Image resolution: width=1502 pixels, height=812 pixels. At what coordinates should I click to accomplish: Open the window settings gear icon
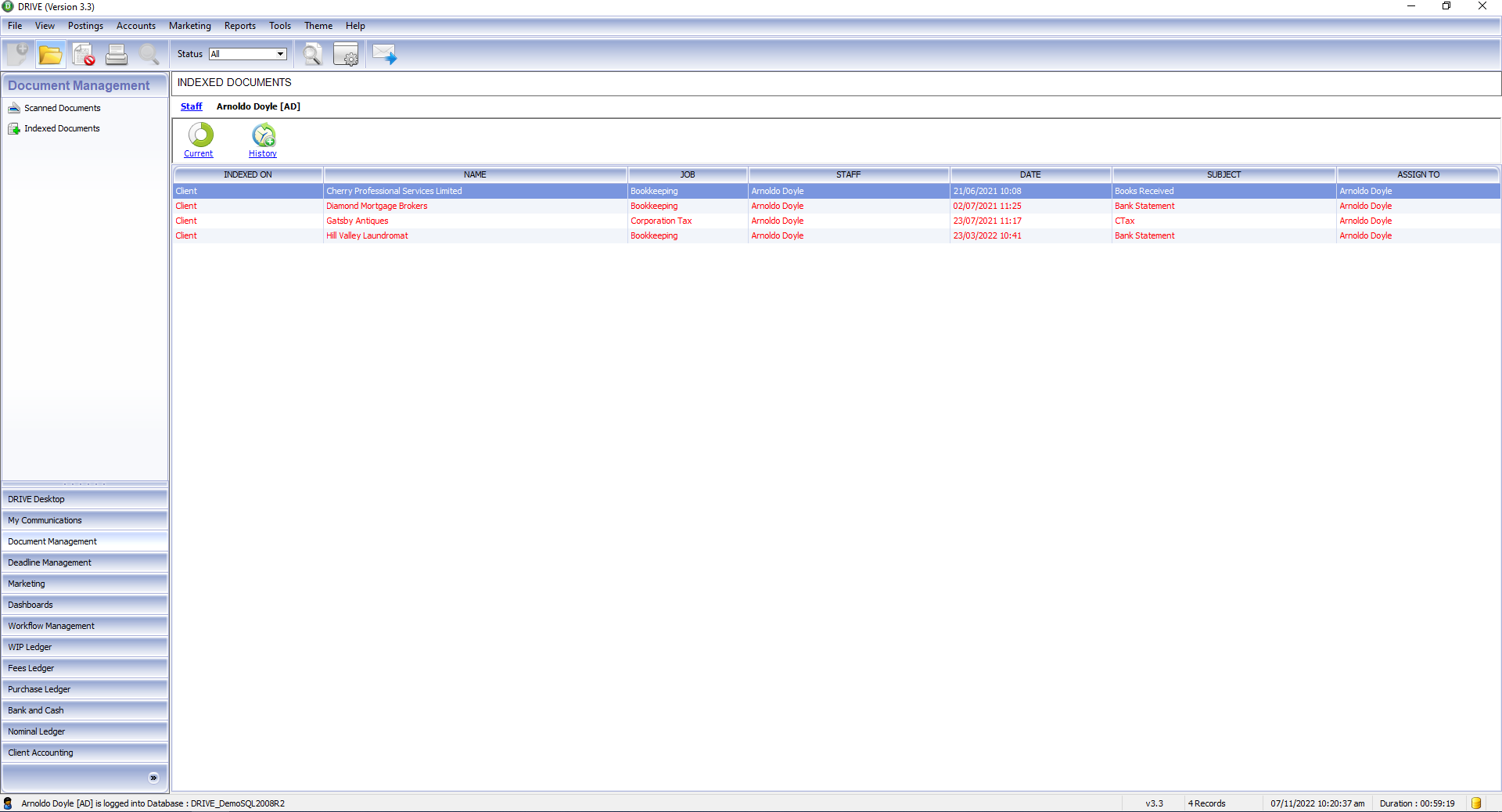(x=346, y=55)
